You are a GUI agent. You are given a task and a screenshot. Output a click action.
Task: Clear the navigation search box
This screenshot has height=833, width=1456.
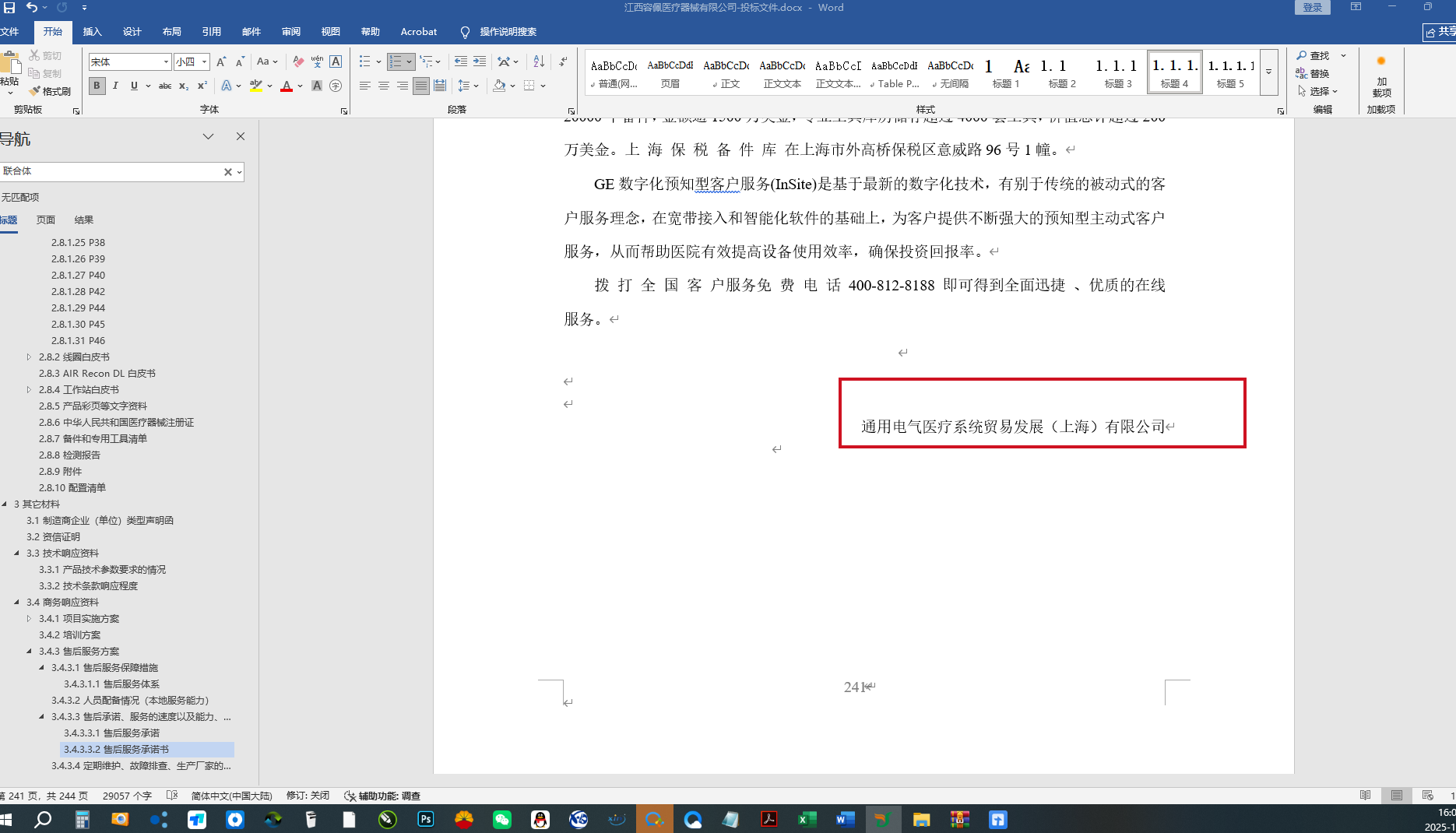228,172
